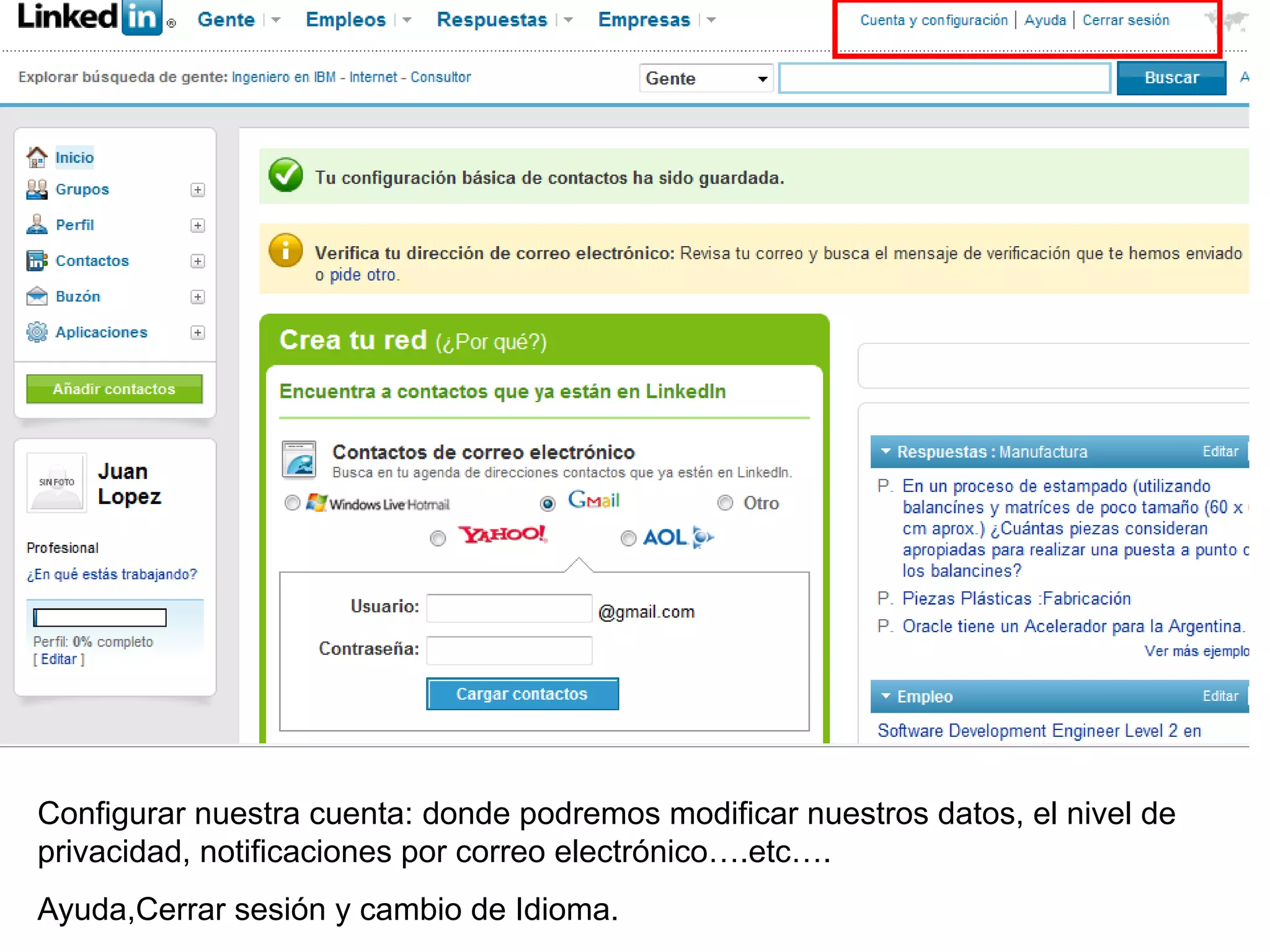Expand the Contactos plus button
The height and width of the screenshot is (952, 1270).
[x=197, y=262]
